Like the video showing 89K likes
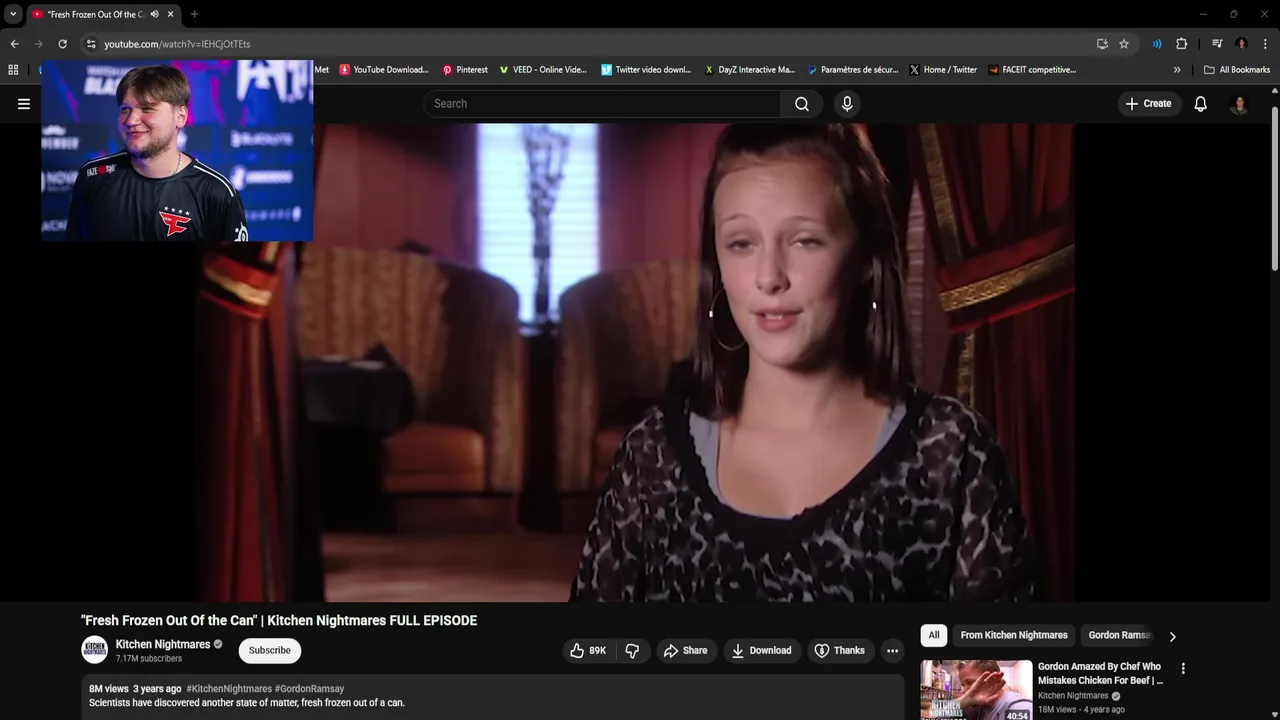Screen dimensions: 1280x720 tap(588, 651)
